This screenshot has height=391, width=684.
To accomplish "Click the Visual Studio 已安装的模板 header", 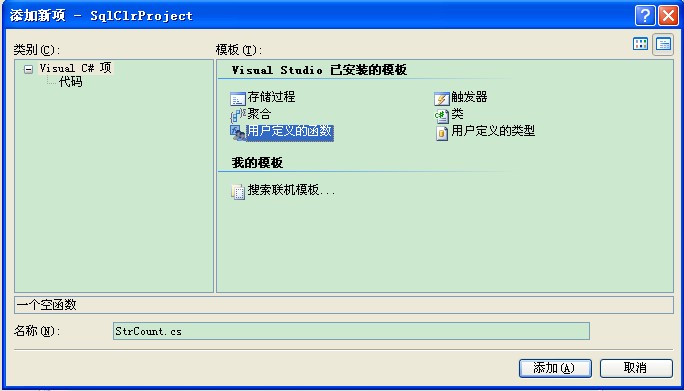I will point(319,70).
